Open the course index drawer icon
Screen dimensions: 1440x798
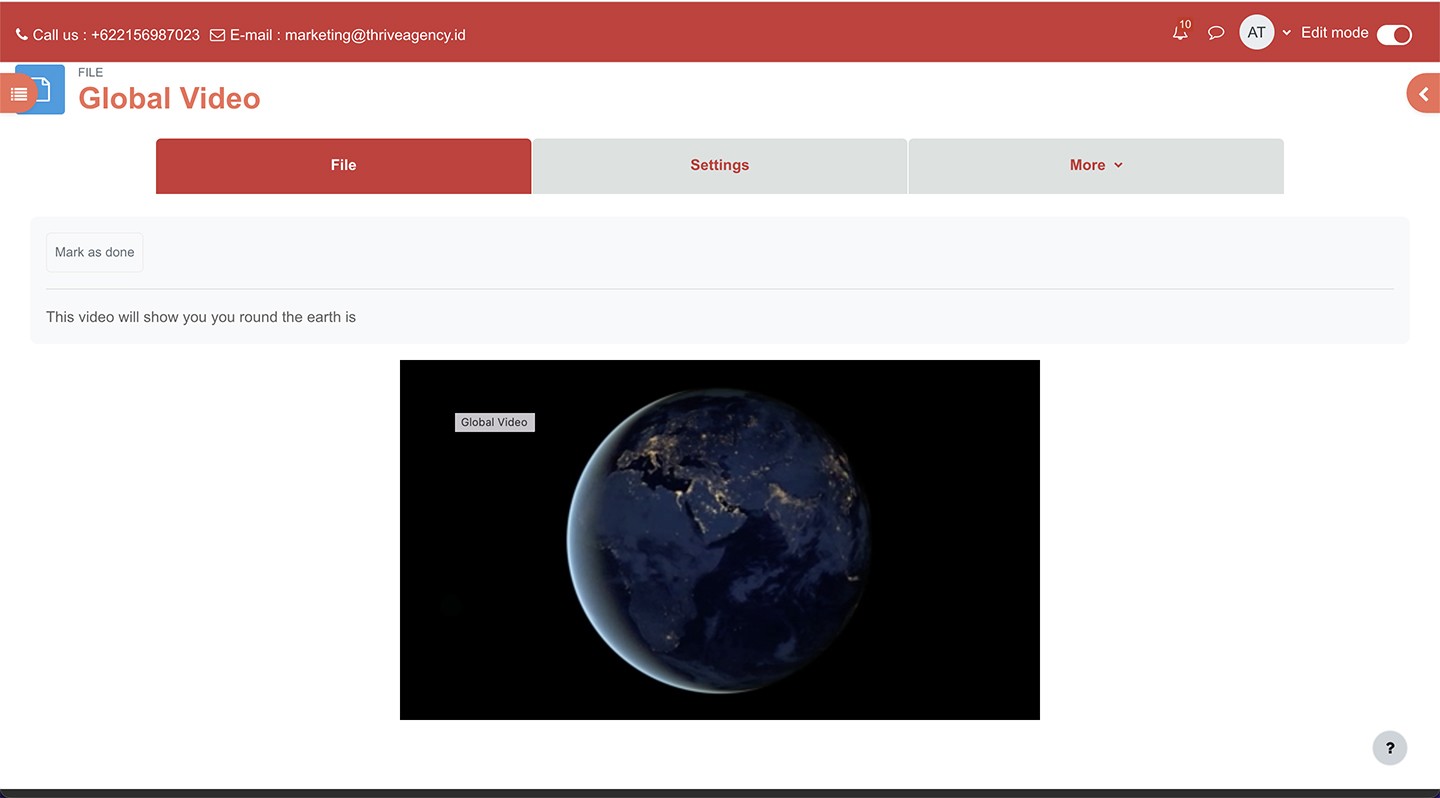pyautogui.click(x=18, y=94)
